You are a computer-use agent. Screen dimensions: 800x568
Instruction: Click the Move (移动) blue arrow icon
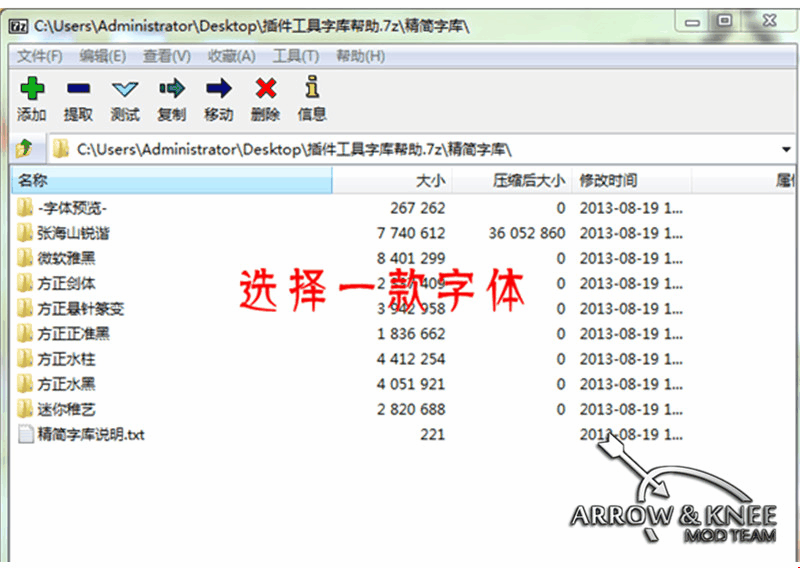(219, 89)
